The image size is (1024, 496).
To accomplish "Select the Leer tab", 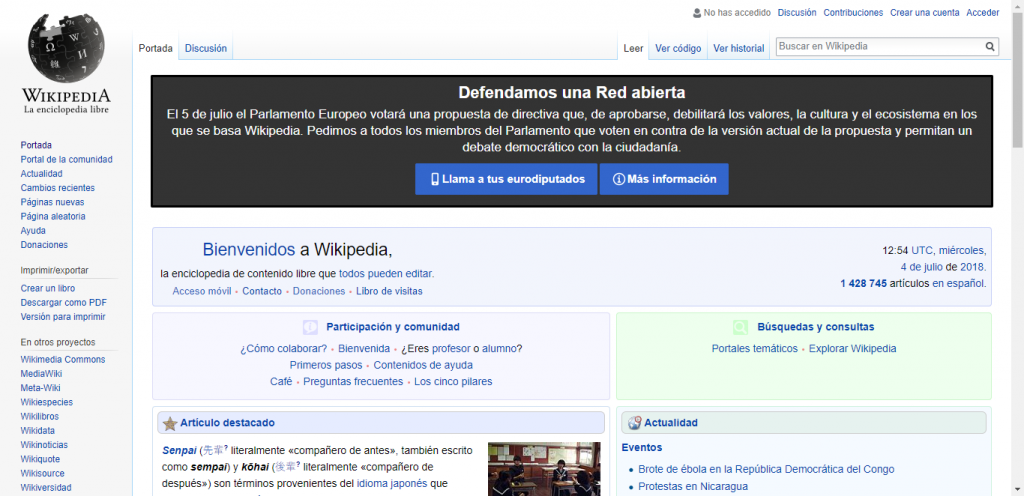I will tap(633, 48).
